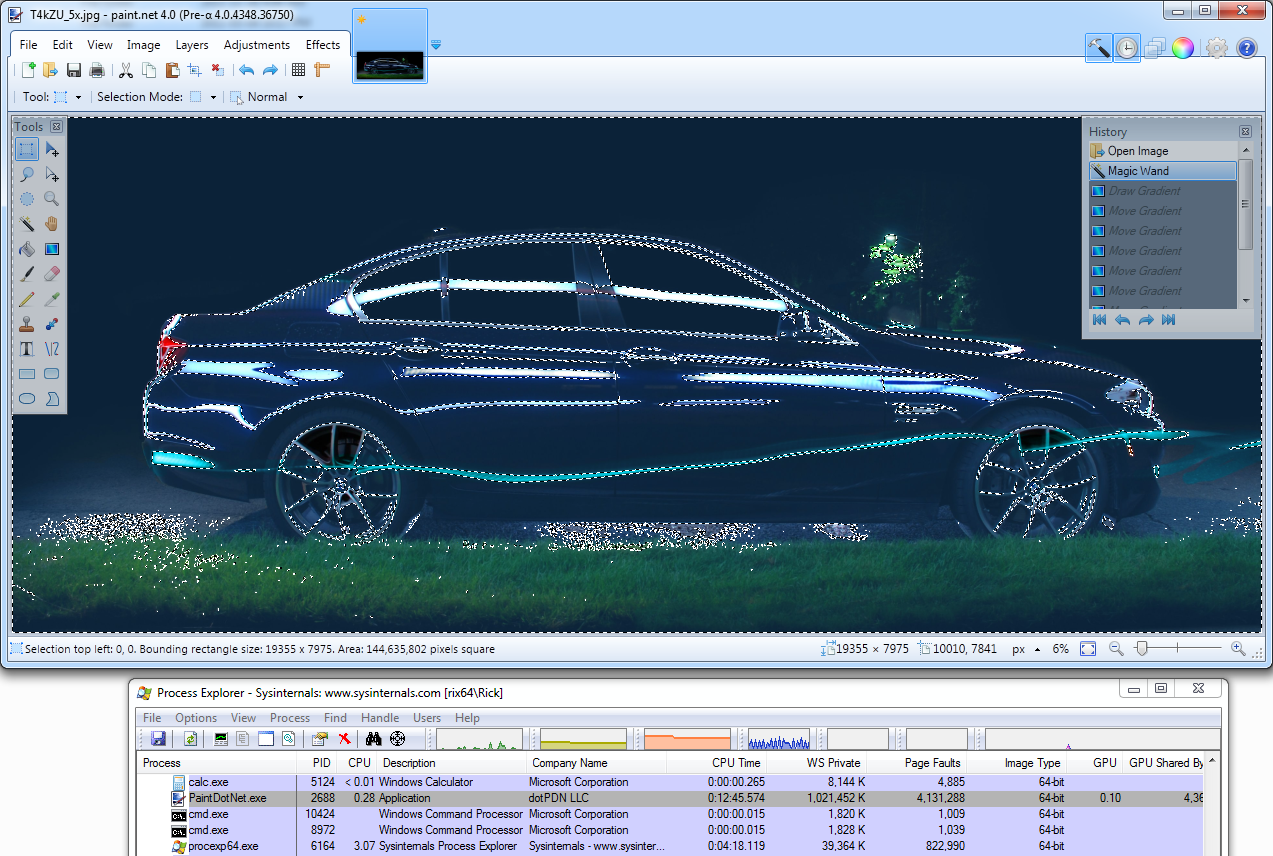Select the Rectangle Select tool in Tools panel
1273x856 pixels.
click(x=27, y=150)
